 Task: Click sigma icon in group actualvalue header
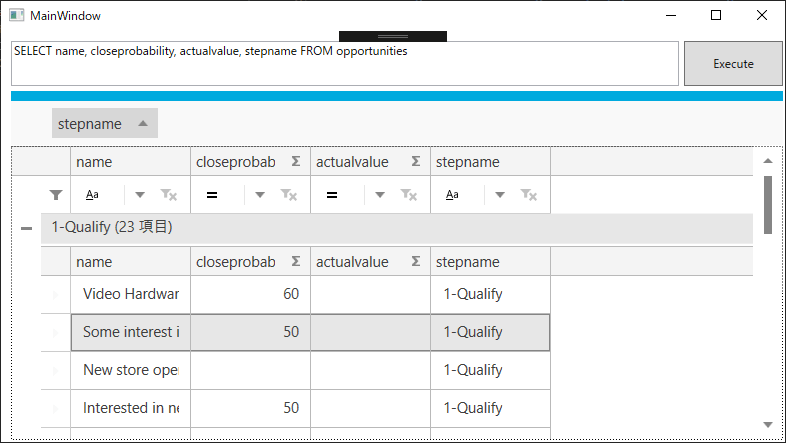pyautogui.click(x=416, y=261)
